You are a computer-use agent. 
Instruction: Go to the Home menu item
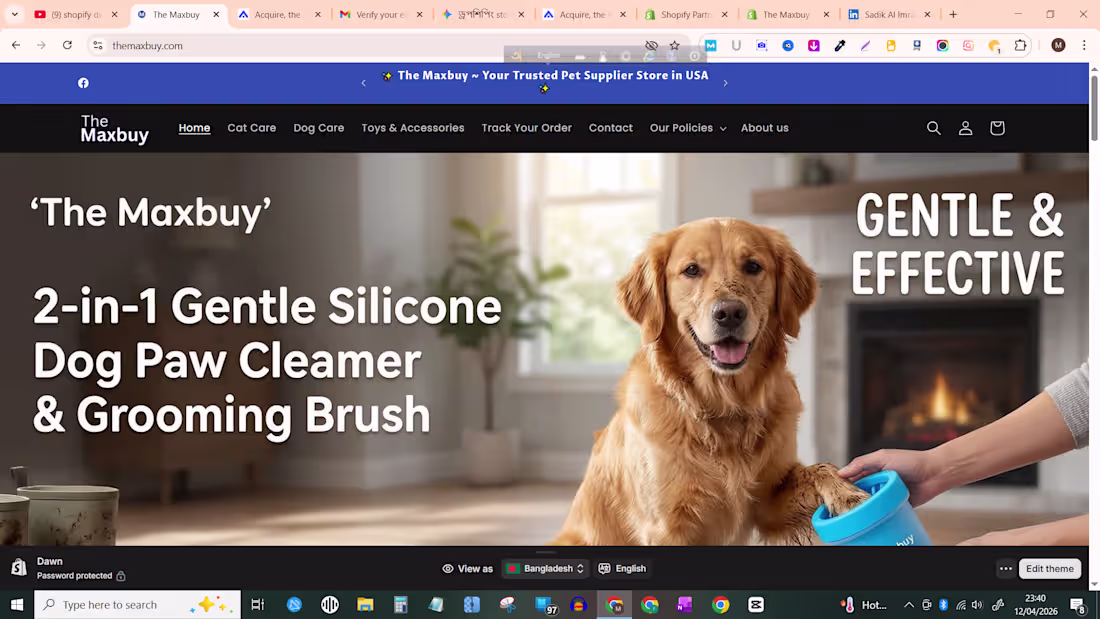point(194,128)
